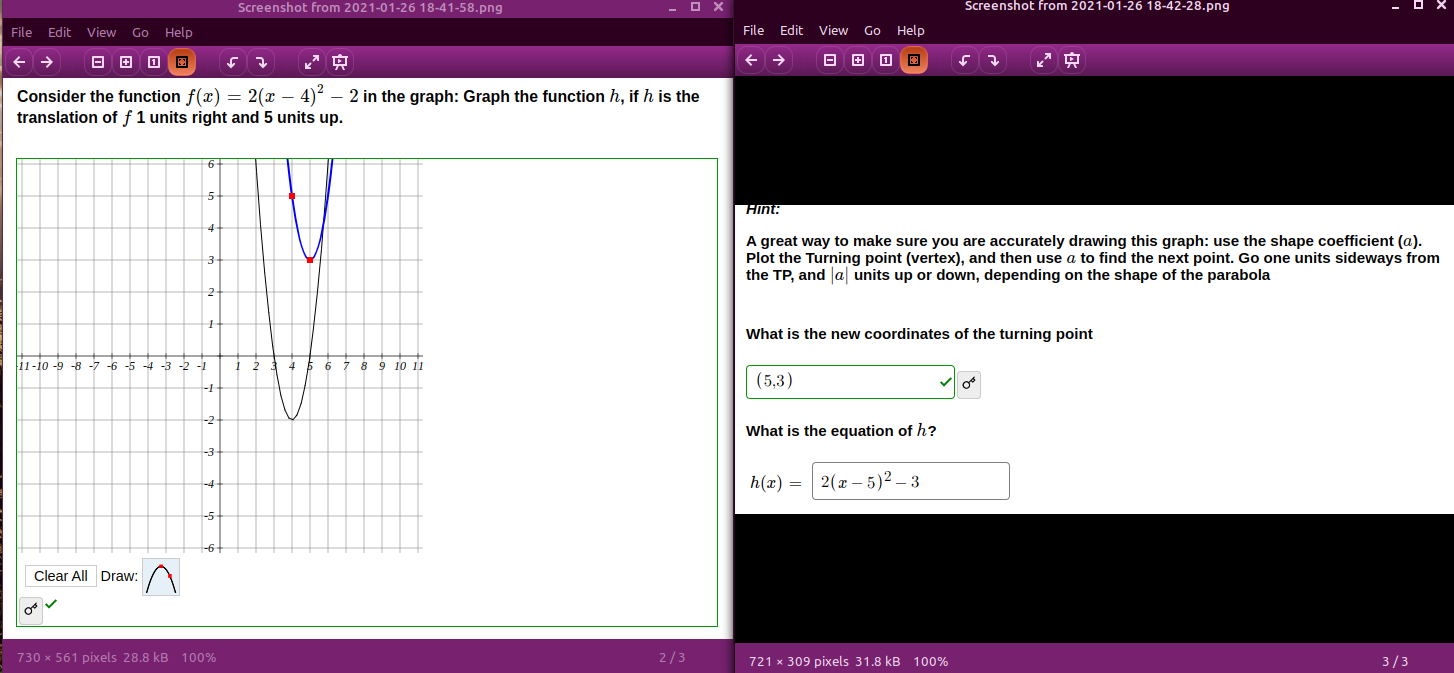
Task: Click the h(x) equation input field
Action: (x=909, y=481)
